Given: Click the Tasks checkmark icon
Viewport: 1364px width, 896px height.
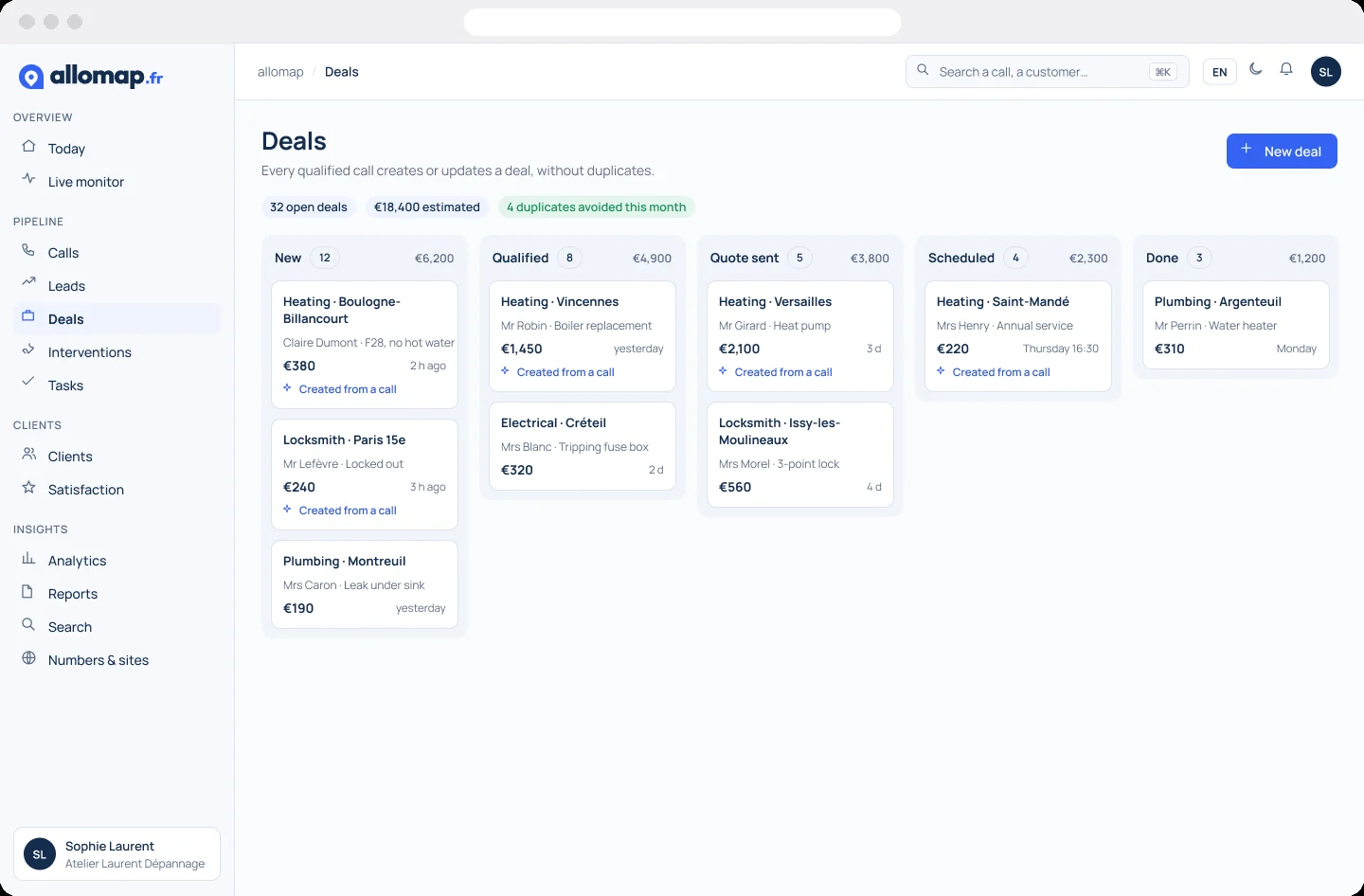Looking at the screenshot, I should [28, 383].
